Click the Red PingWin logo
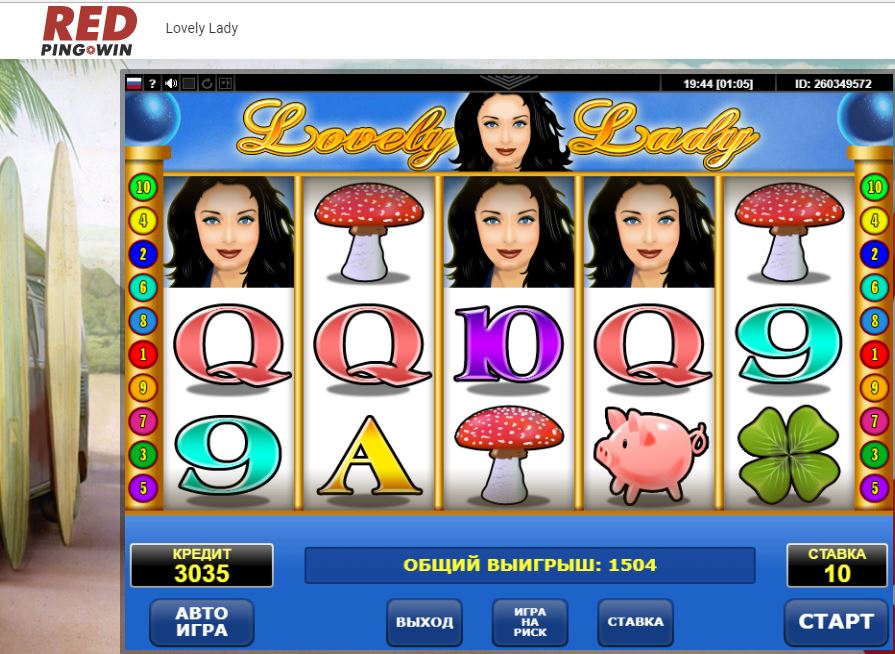 point(89,31)
